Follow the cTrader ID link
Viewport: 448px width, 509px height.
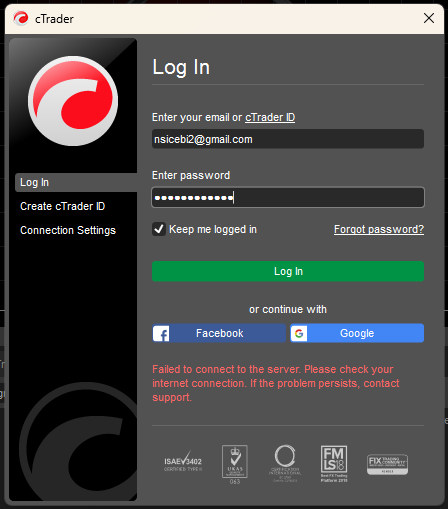point(270,117)
